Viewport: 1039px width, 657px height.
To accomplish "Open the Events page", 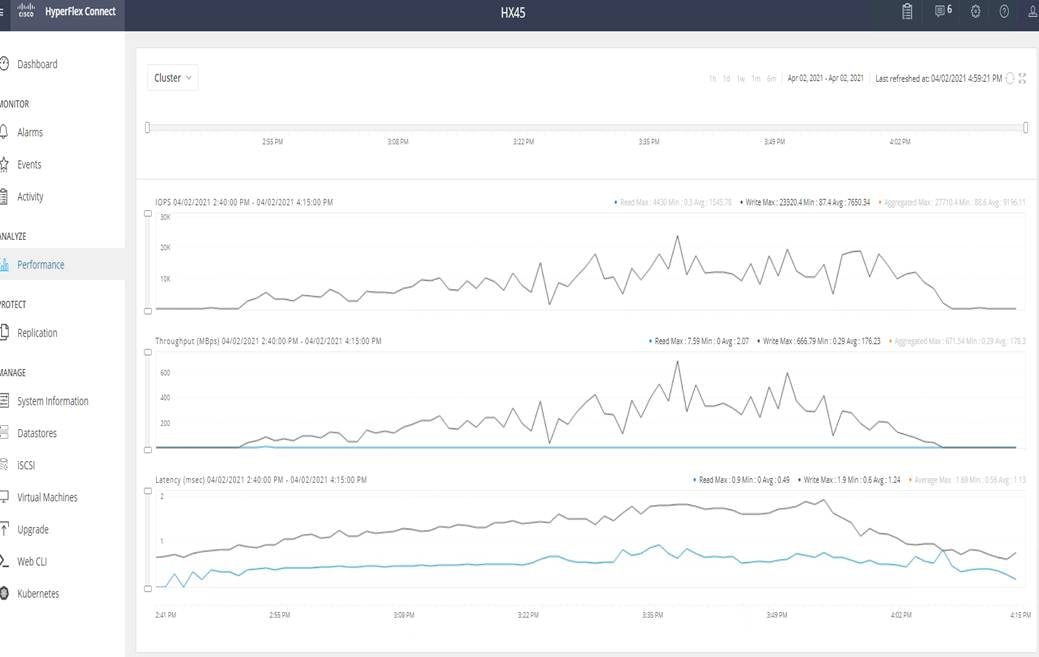I will click(x=29, y=164).
